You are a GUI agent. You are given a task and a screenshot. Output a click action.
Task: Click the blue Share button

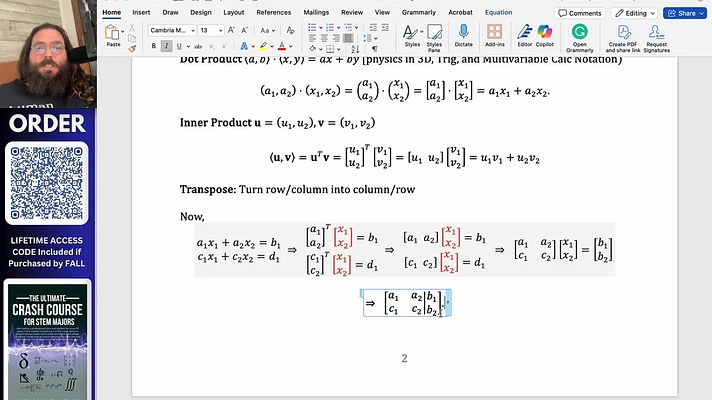coord(685,13)
